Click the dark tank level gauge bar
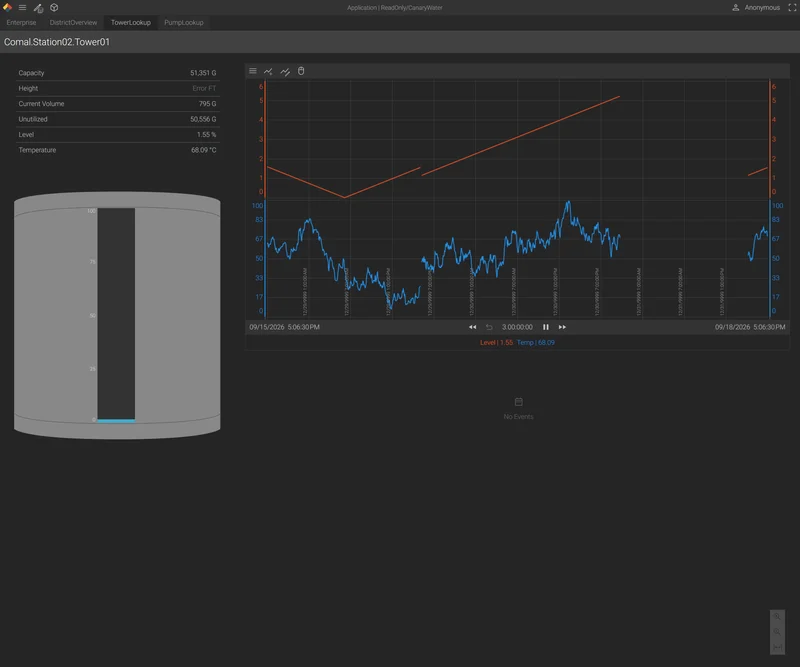The image size is (800, 667). [x=116, y=313]
